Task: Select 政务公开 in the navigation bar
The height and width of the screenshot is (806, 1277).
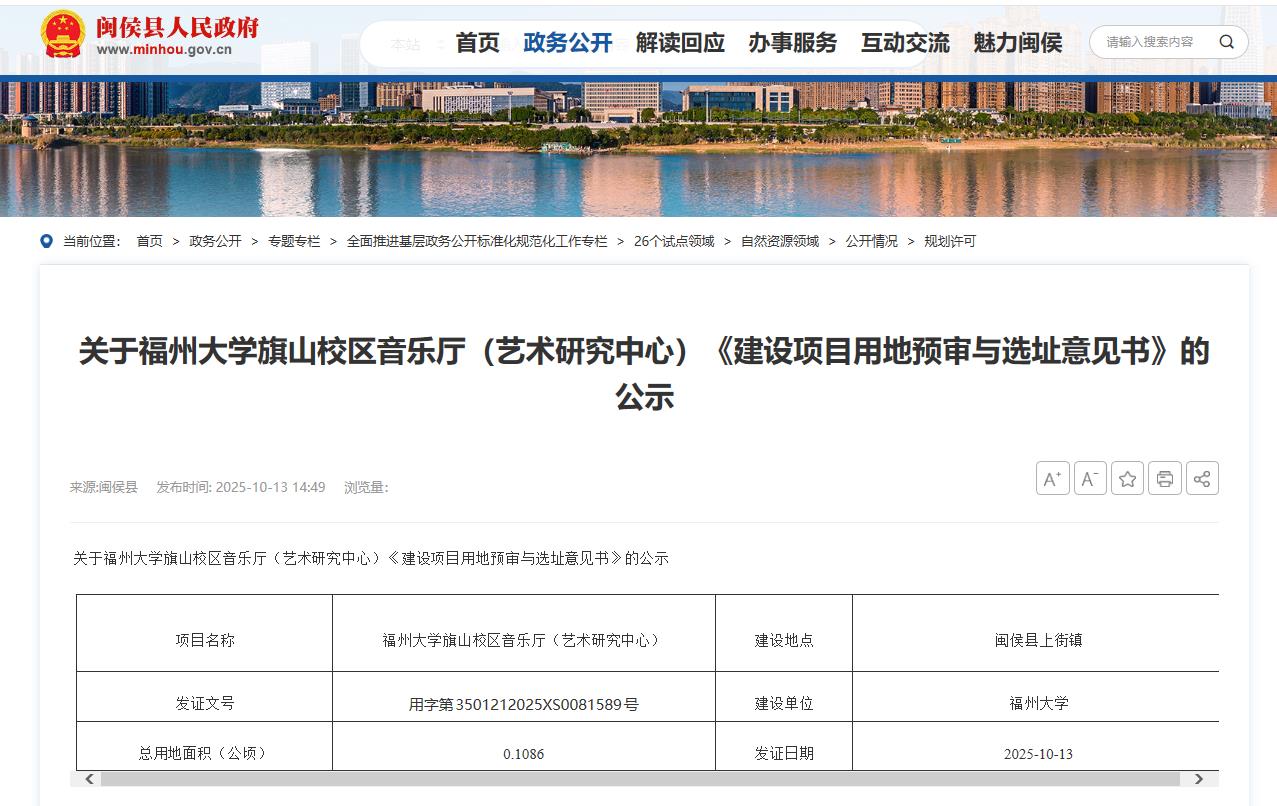Action: pyautogui.click(x=567, y=43)
